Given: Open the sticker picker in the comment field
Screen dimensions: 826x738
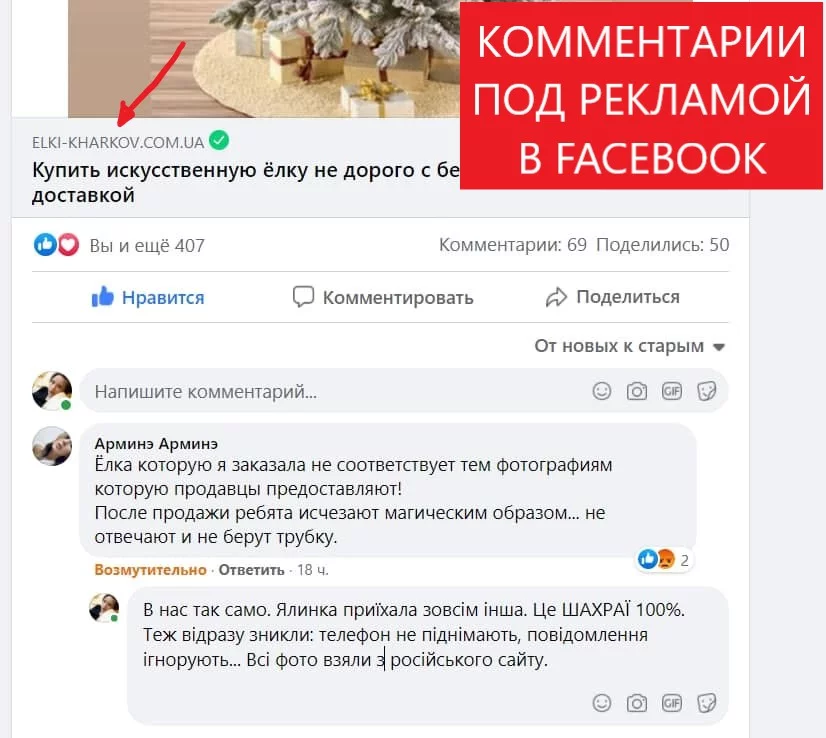Looking at the screenshot, I should 706,391.
